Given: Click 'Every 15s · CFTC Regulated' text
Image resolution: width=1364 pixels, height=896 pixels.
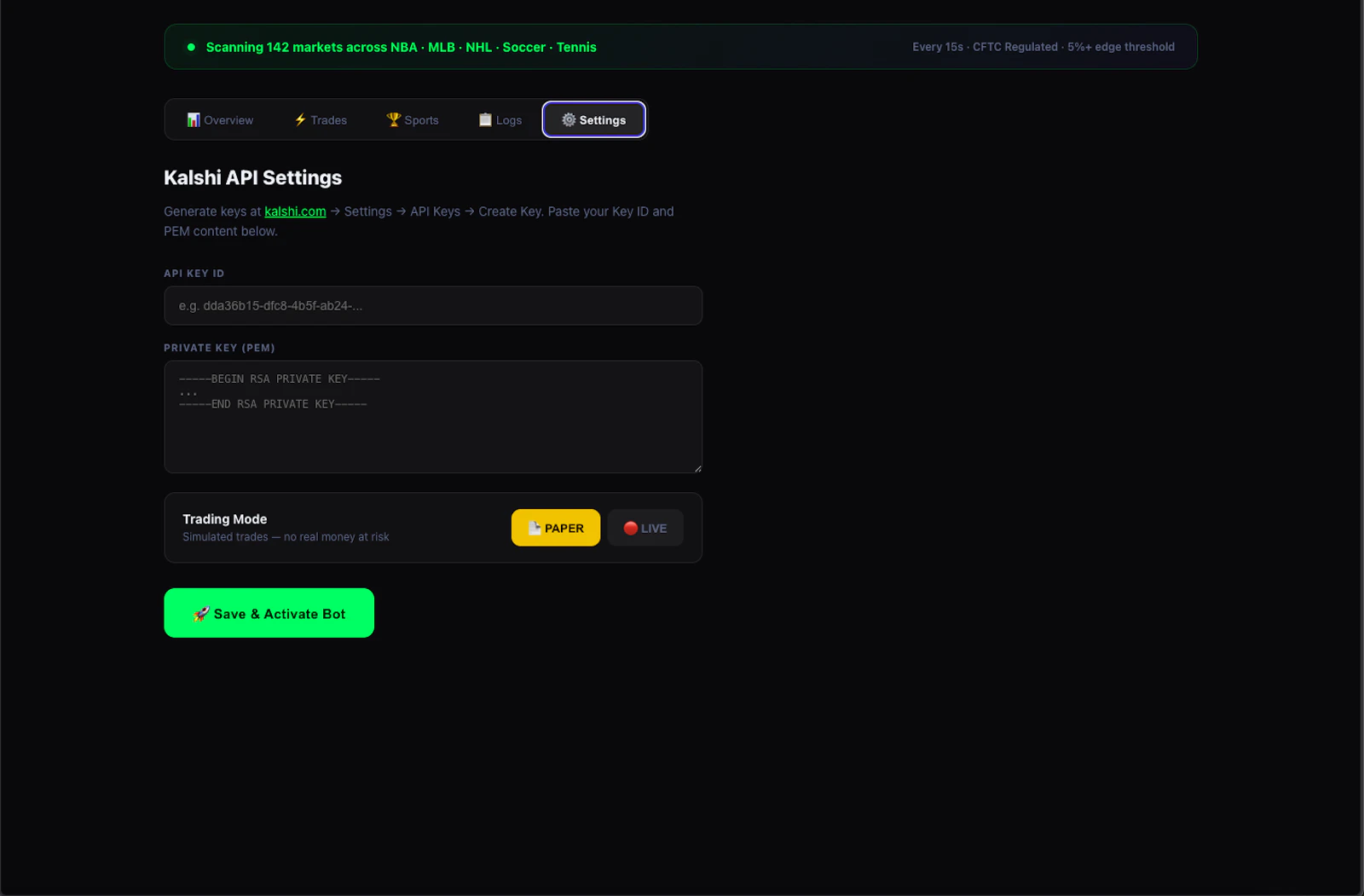Looking at the screenshot, I should coord(1043,47).
